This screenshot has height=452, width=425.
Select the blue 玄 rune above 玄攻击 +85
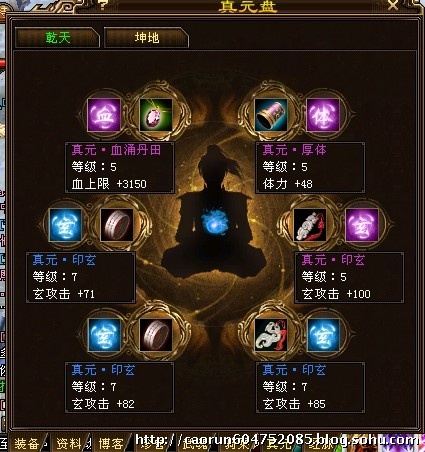coord(323,335)
